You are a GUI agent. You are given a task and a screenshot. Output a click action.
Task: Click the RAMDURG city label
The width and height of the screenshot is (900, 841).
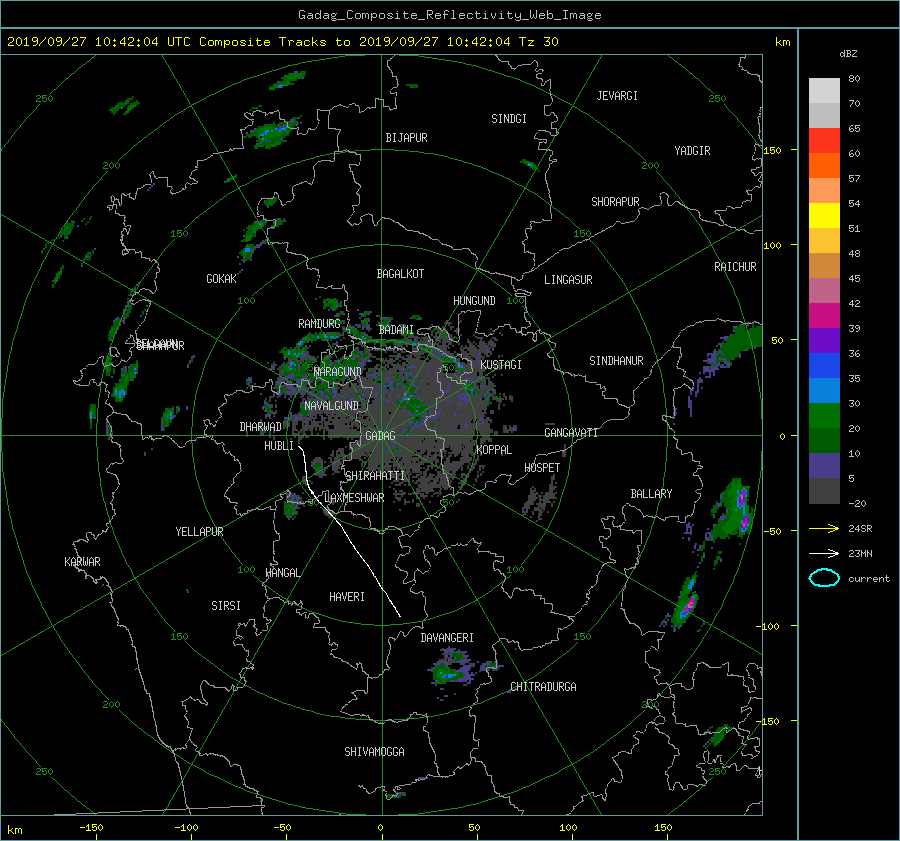(x=319, y=324)
